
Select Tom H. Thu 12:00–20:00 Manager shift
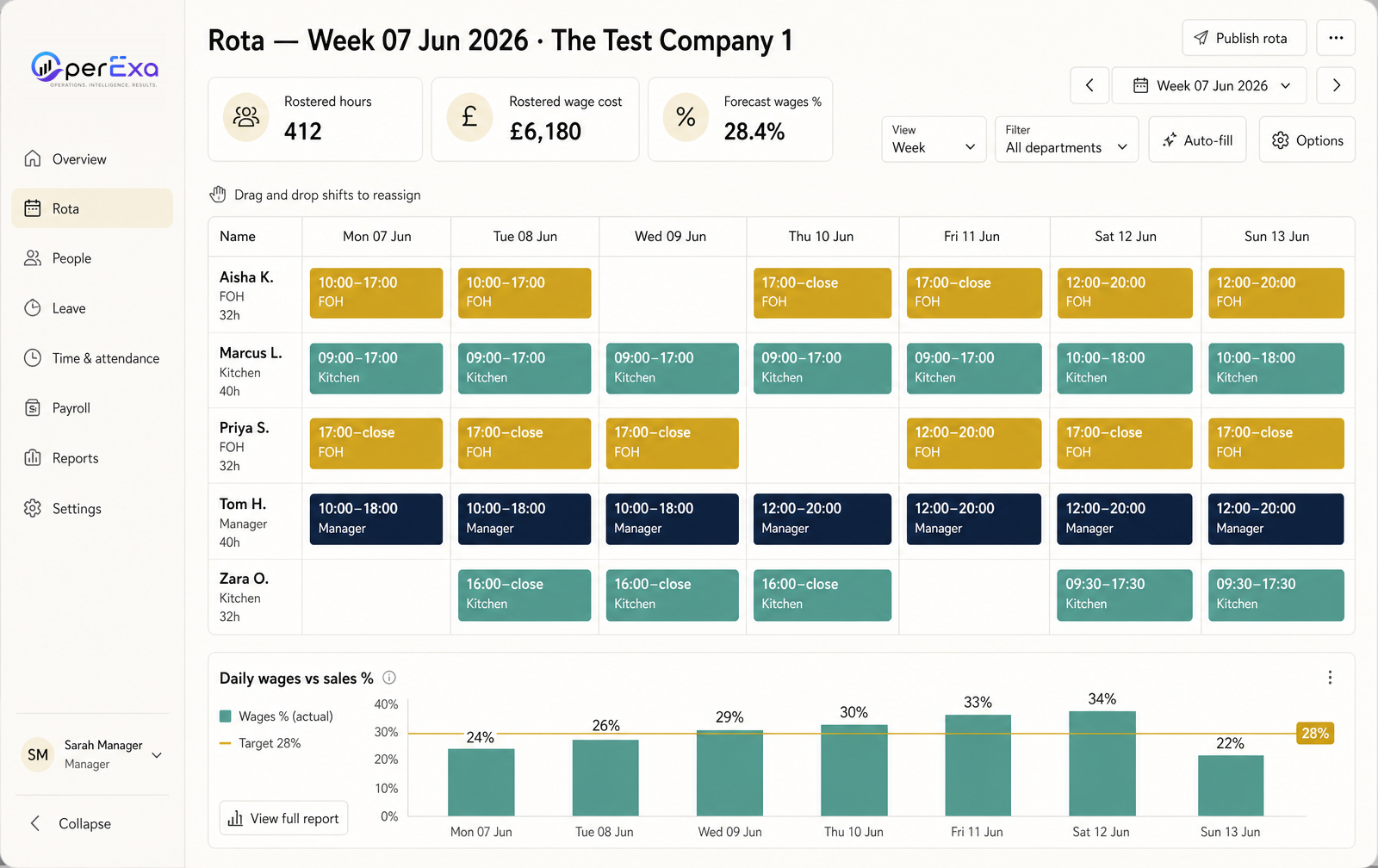pos(822,519)
